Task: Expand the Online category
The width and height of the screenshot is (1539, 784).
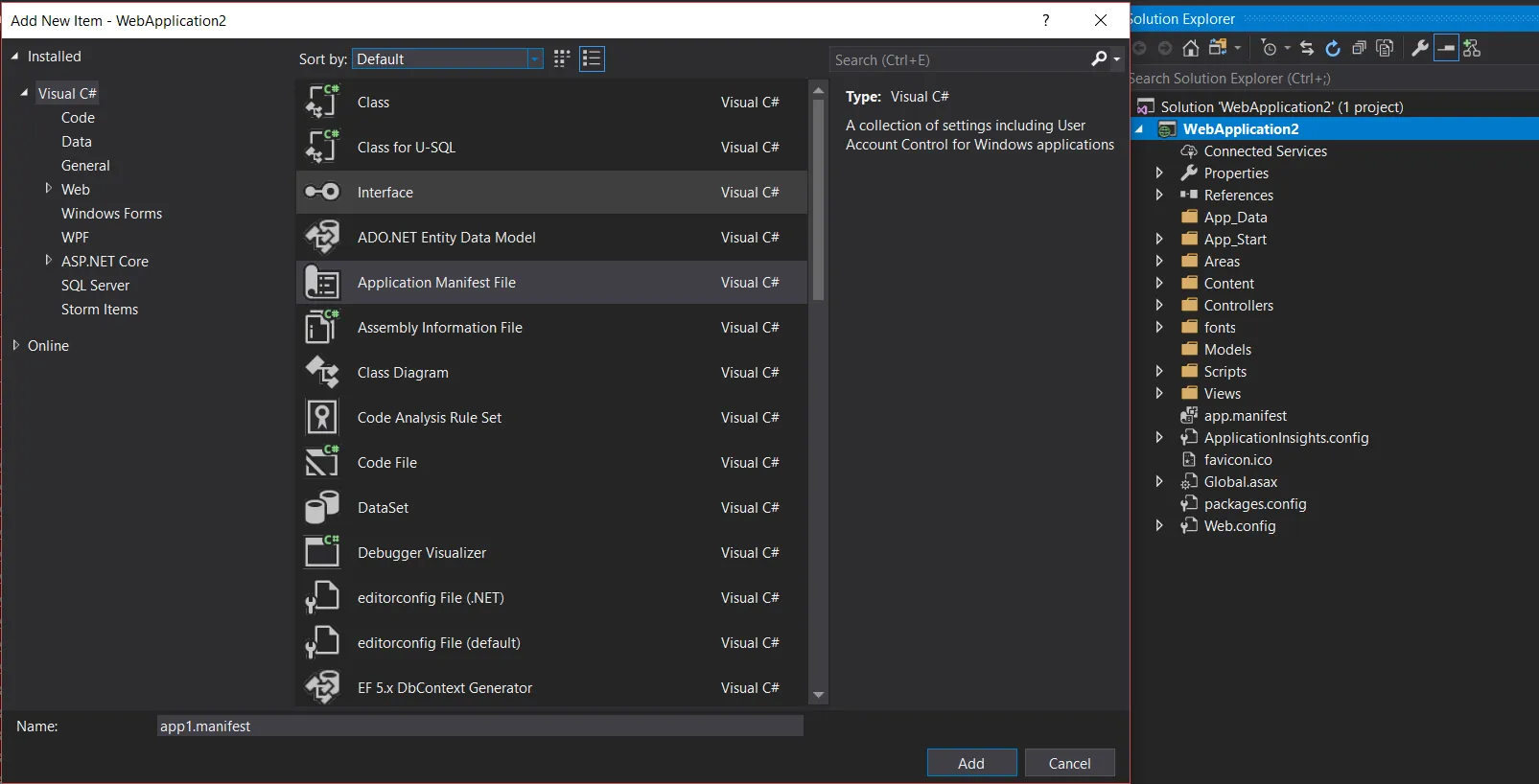Action: (16, 346)
